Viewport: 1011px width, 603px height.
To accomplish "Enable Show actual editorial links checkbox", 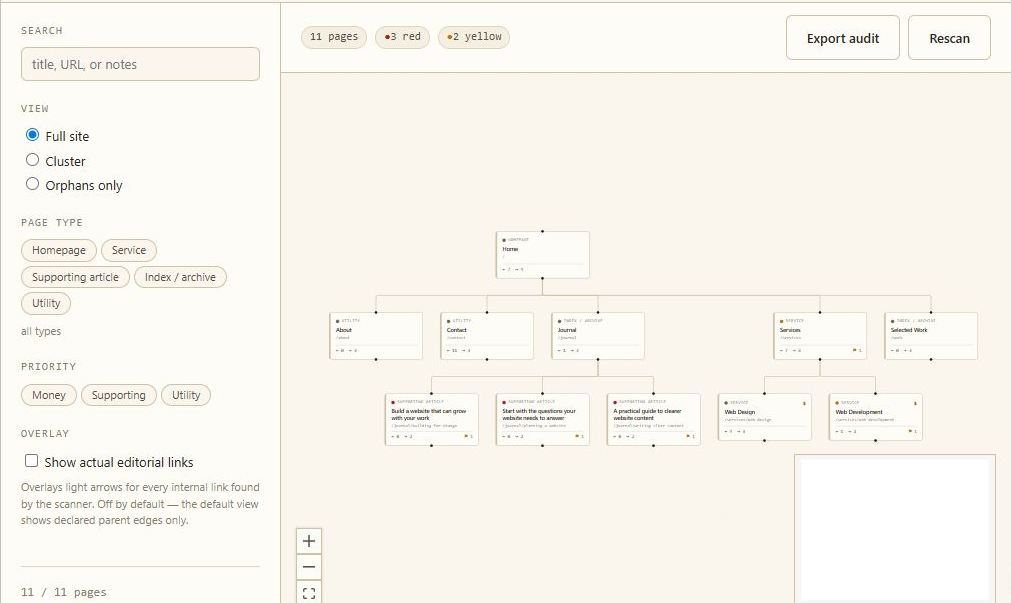I will tap(31, 460).
